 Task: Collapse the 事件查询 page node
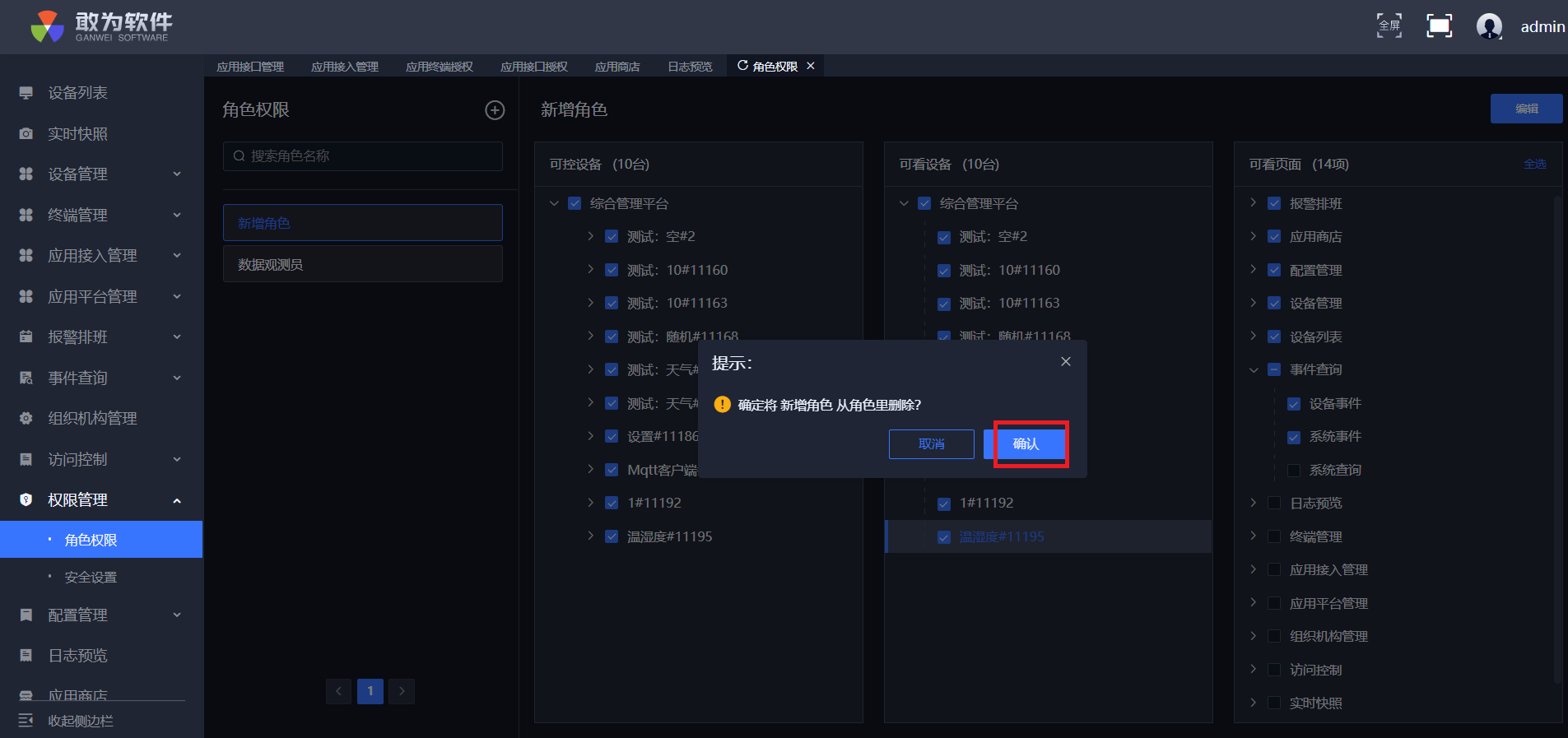click(1254, 370)
